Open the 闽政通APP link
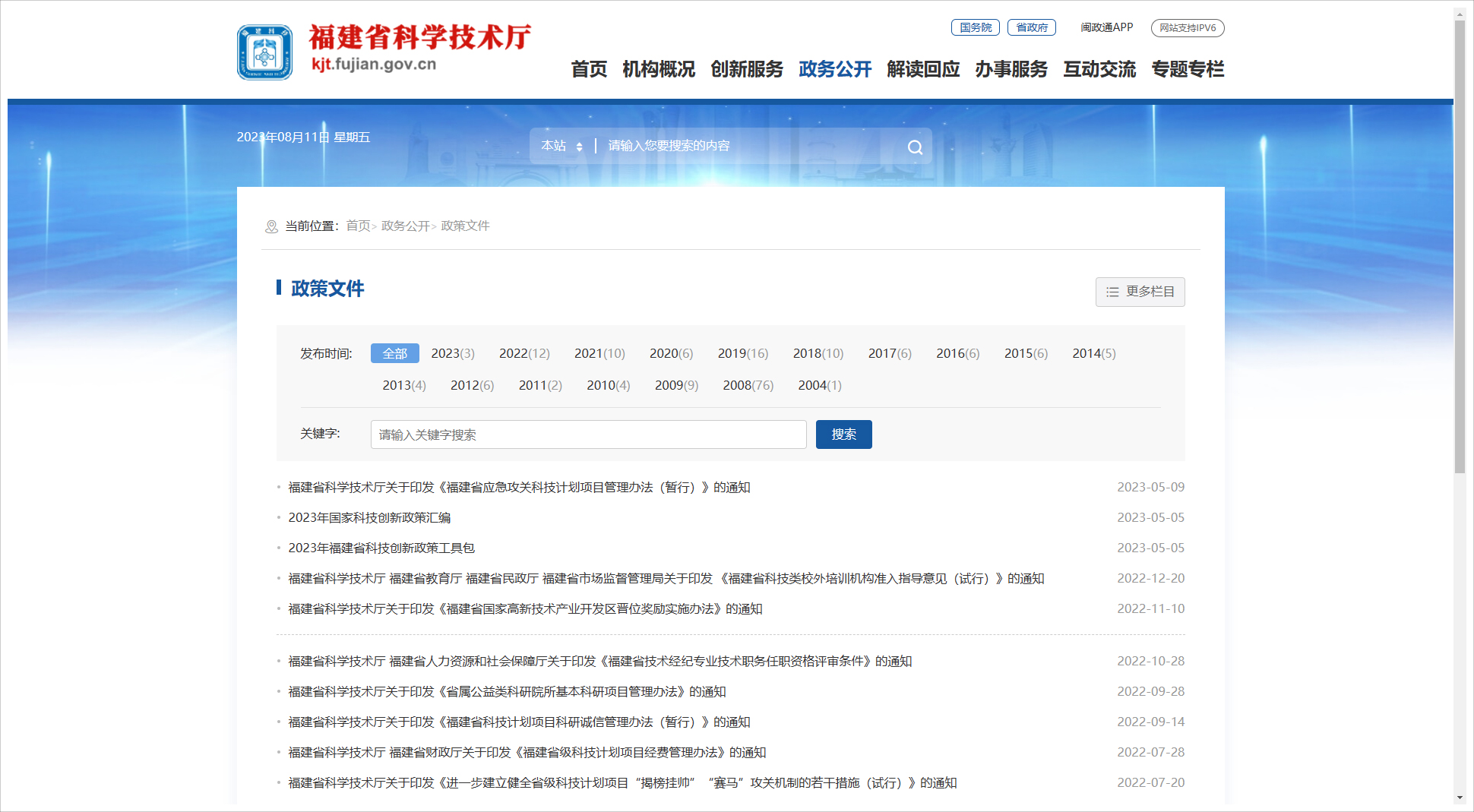Image resolution: width=1474 pixels, height=812 pixels. [x=1106, y=27]
